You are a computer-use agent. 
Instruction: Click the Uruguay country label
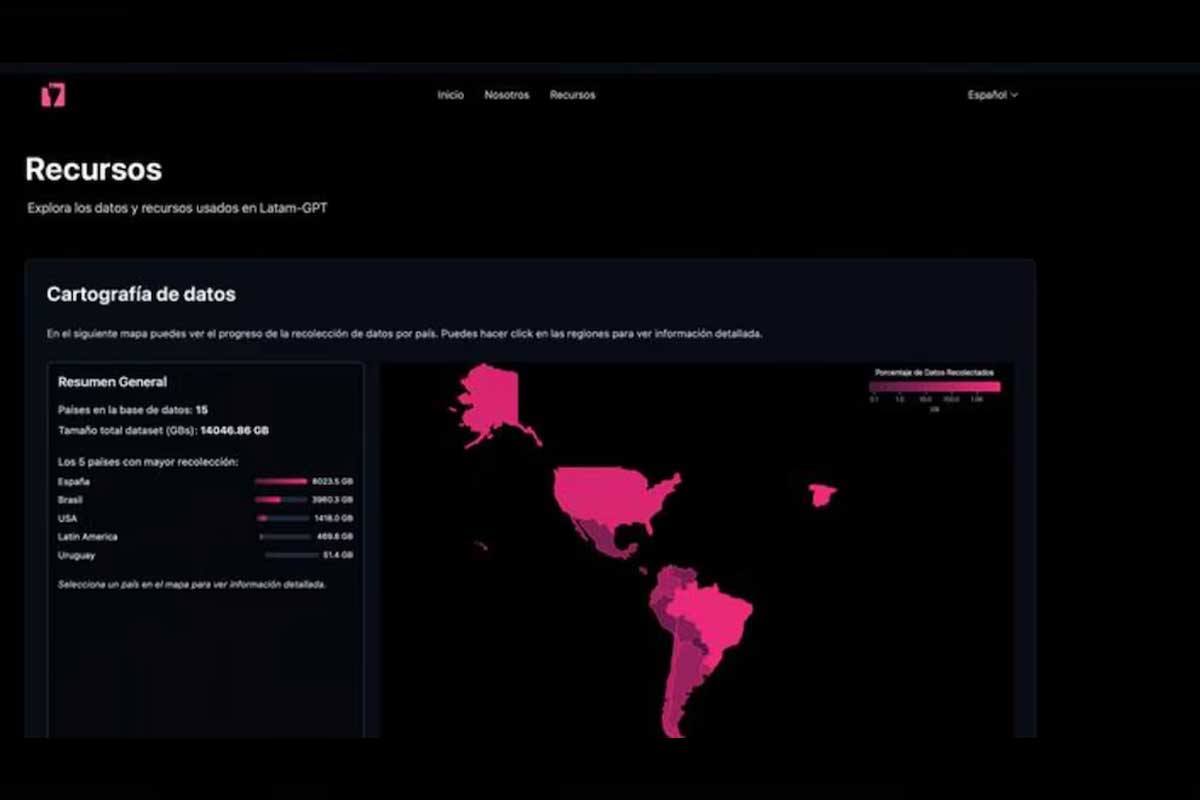76,555
